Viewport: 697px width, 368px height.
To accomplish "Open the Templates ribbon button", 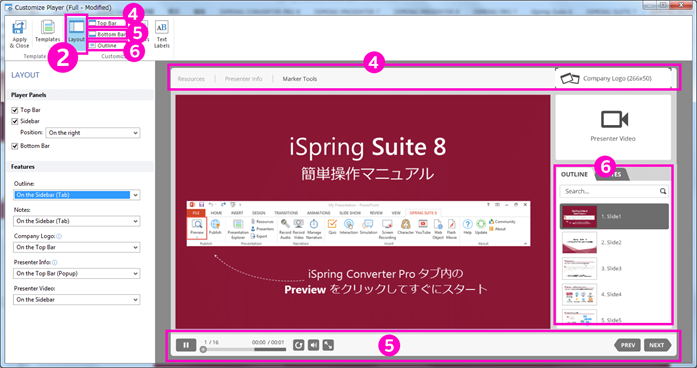I will tap(48, 32).
